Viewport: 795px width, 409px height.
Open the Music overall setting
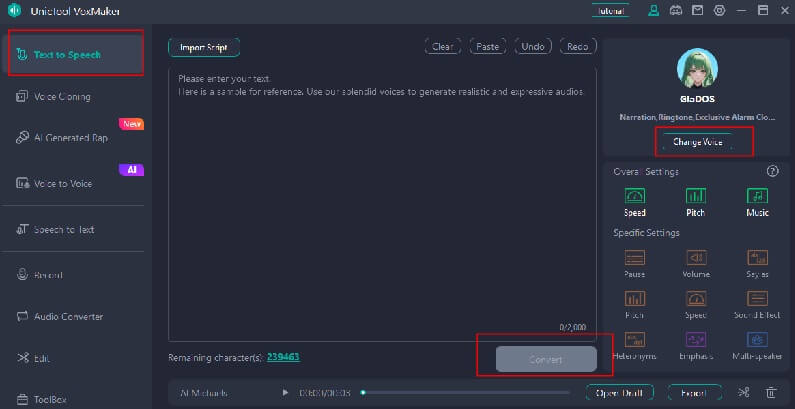pos(757,197)
